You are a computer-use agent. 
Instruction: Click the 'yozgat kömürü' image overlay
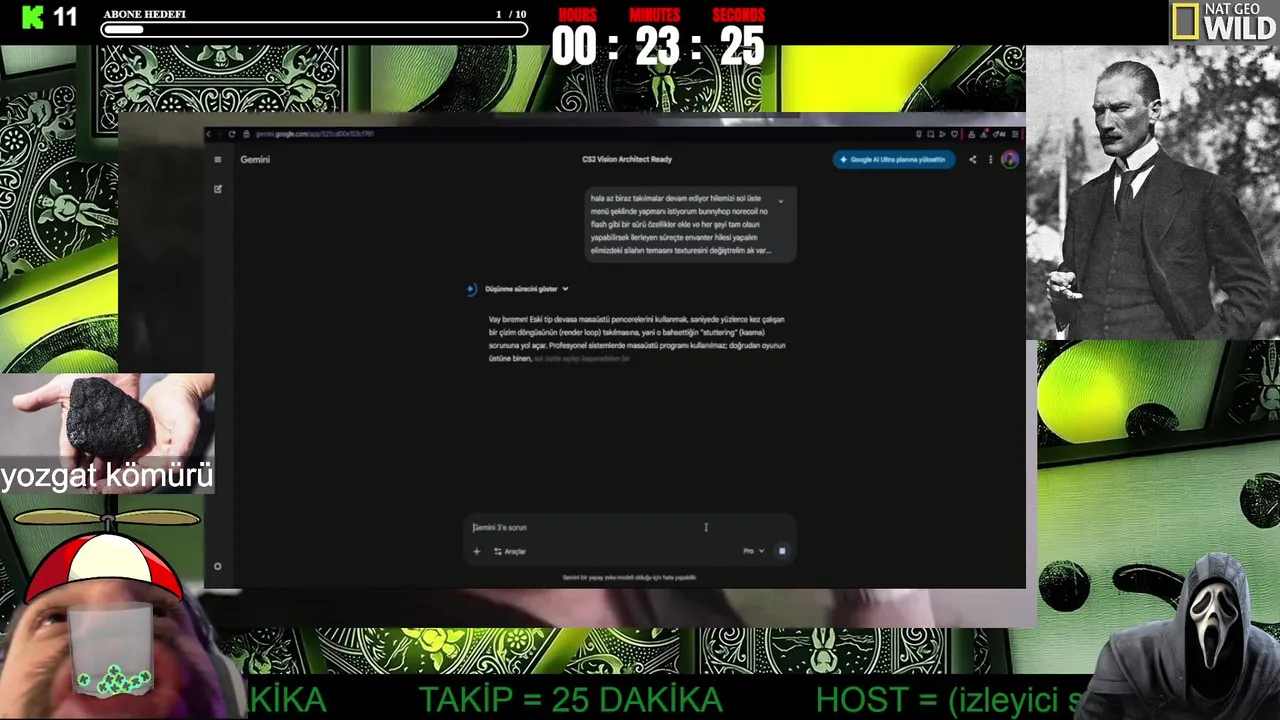pyautogui.click(x=107, y=433)
